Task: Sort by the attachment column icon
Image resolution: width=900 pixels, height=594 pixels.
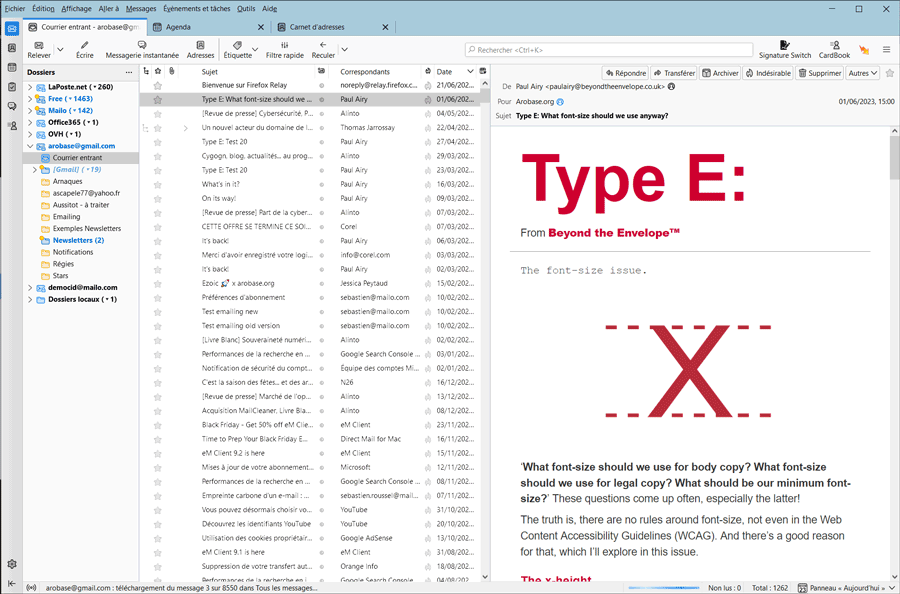Action: (171, 72)
